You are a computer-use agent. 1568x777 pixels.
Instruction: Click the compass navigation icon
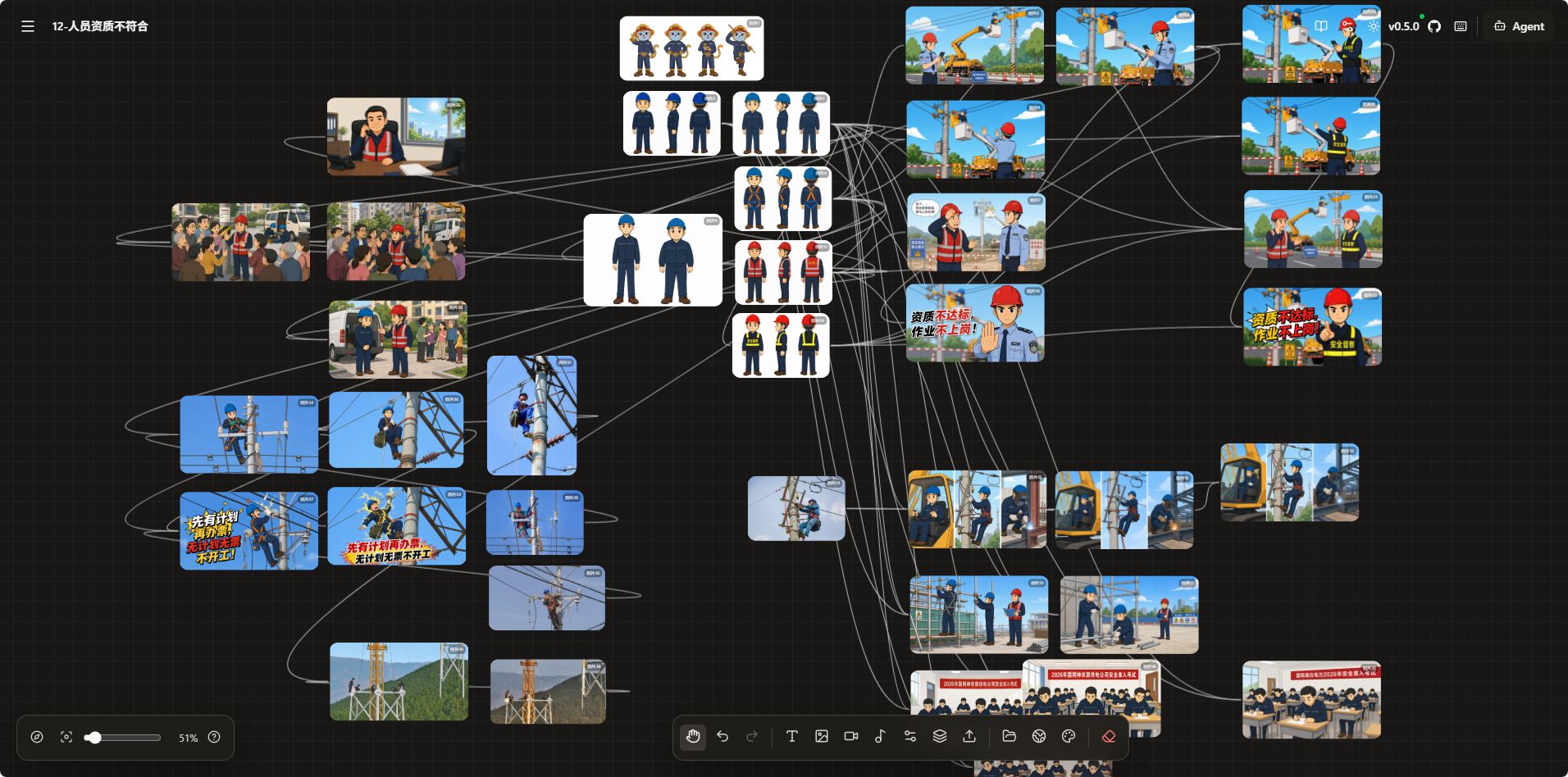point(37,737)
